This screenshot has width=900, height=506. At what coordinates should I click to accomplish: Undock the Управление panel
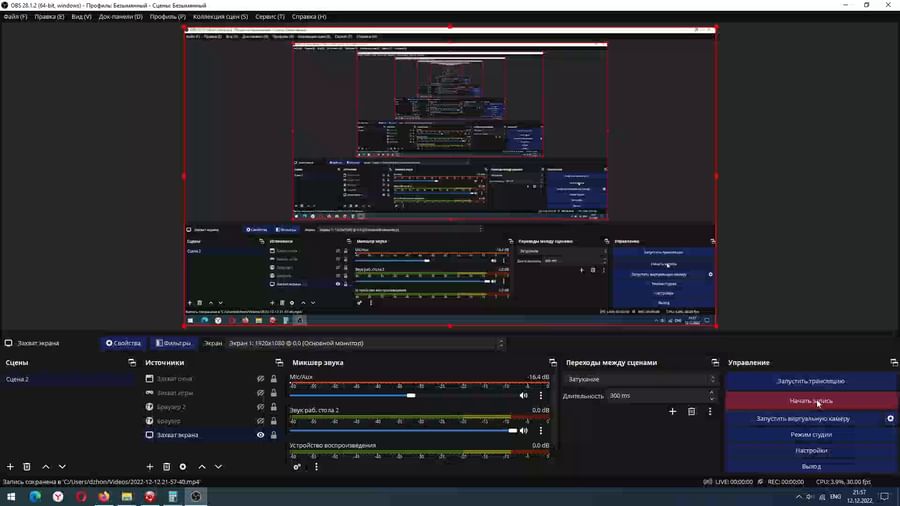(894, 363)
